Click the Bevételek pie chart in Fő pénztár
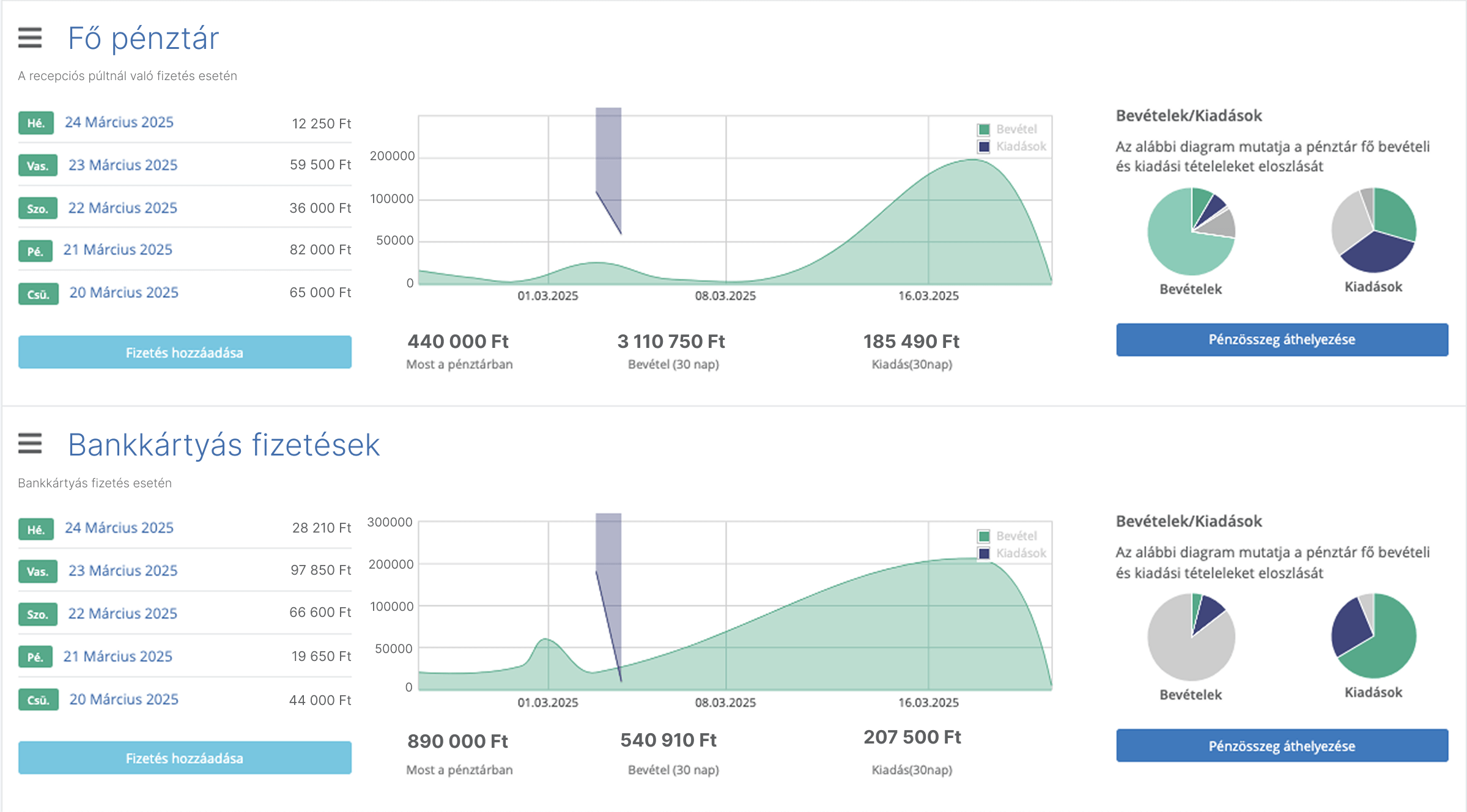 pyautogui.click(x=1191, y=231)
